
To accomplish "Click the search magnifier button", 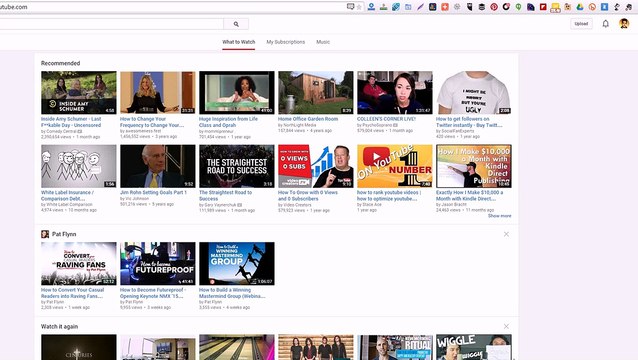I will [236, 24].
